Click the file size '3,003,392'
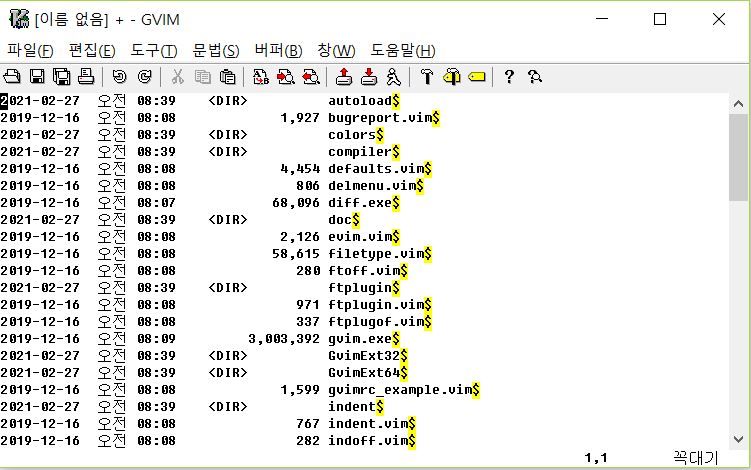This screenshot has width=751, height=470. [x=284, y=339]
